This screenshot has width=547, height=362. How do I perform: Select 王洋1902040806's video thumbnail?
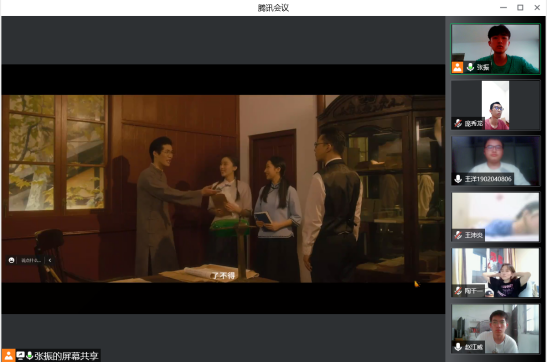pos(495,161)
